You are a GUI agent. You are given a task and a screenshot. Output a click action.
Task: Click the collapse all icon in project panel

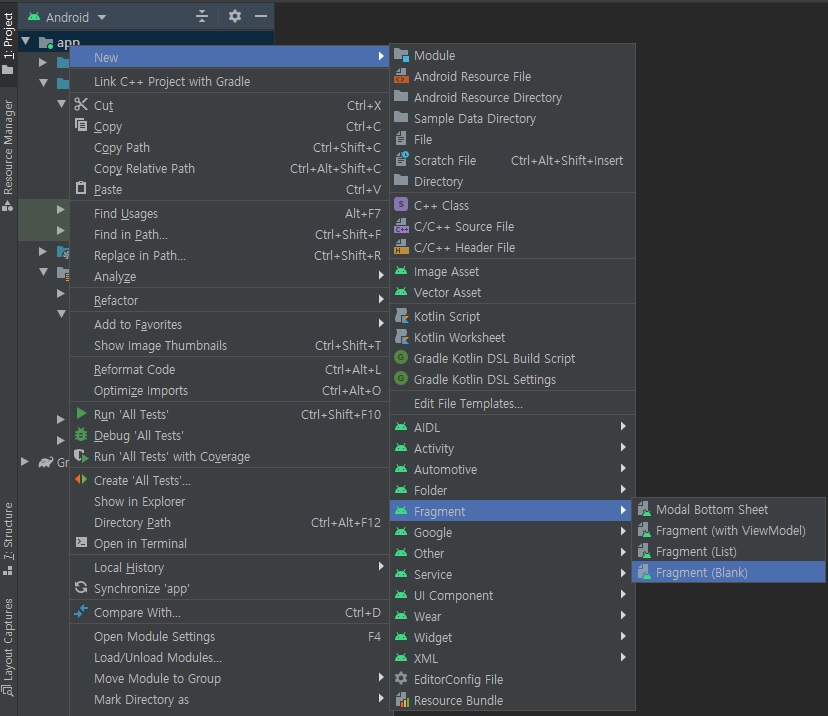[x=202, y=16]
